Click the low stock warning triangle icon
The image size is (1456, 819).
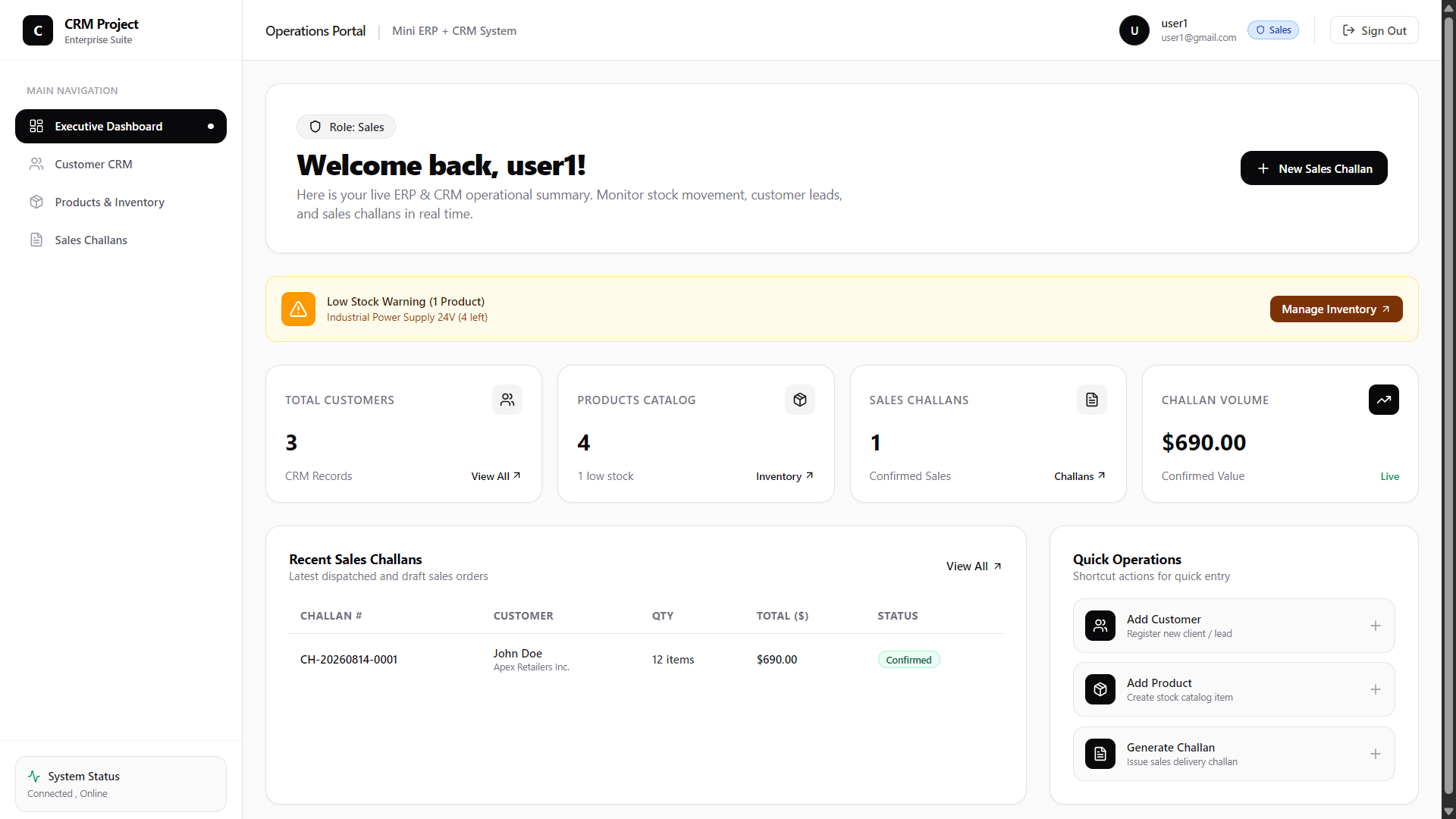298,309
